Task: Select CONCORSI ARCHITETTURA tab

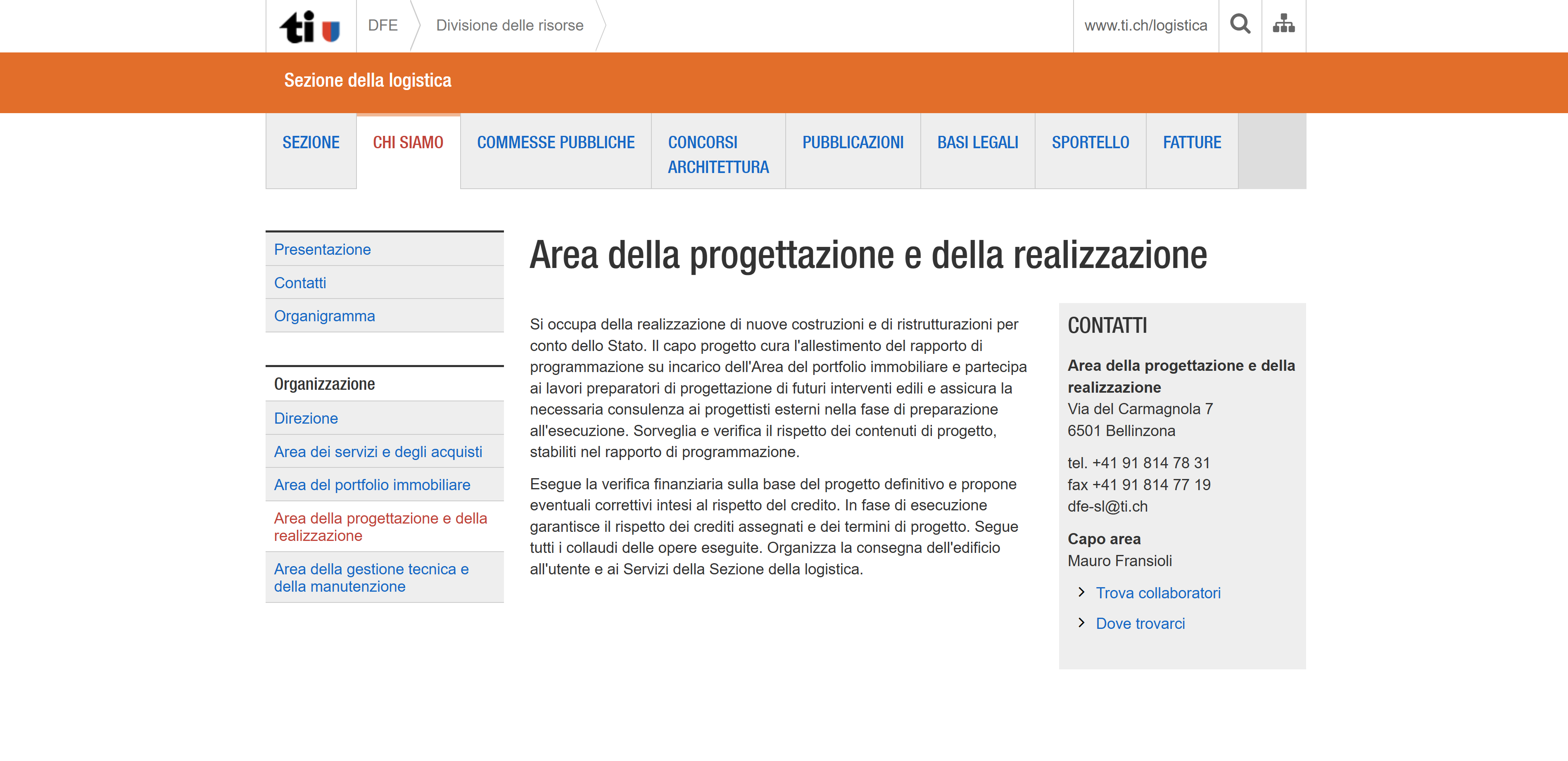Action: [x=717, y=154]
